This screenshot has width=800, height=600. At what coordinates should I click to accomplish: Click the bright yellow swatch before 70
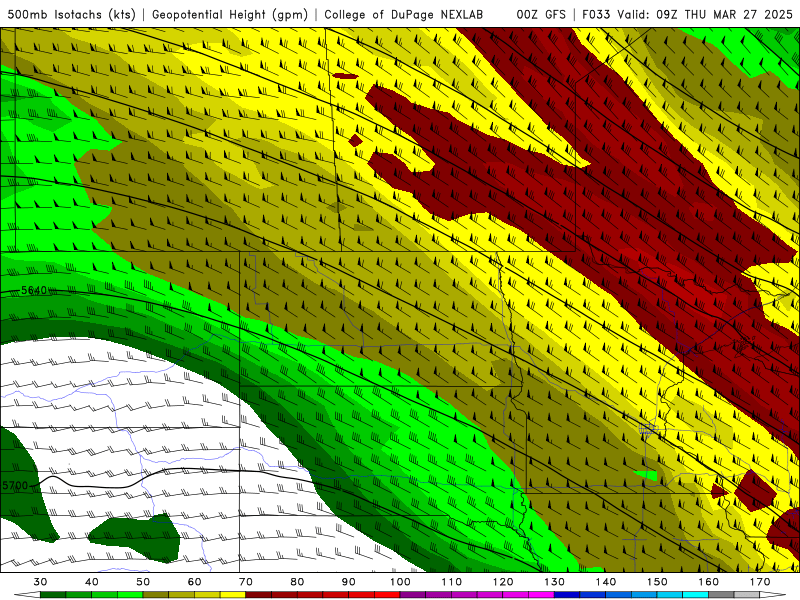233,595
